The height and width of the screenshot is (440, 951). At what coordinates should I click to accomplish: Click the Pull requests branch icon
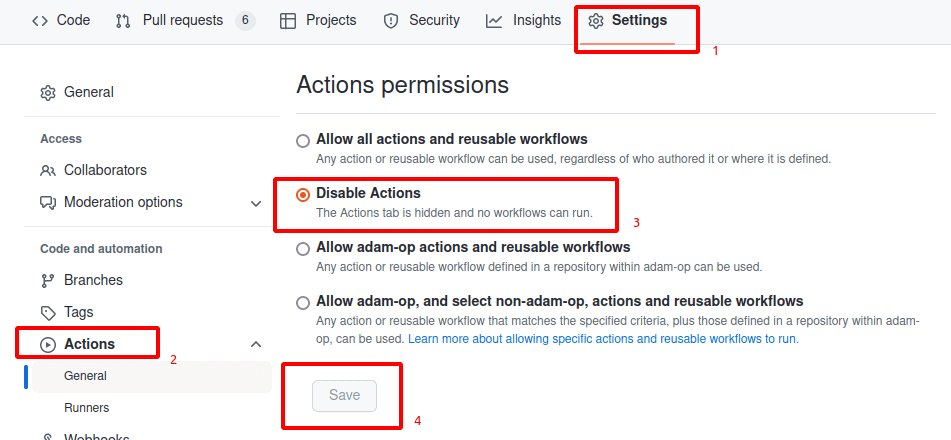pos(123,21)
